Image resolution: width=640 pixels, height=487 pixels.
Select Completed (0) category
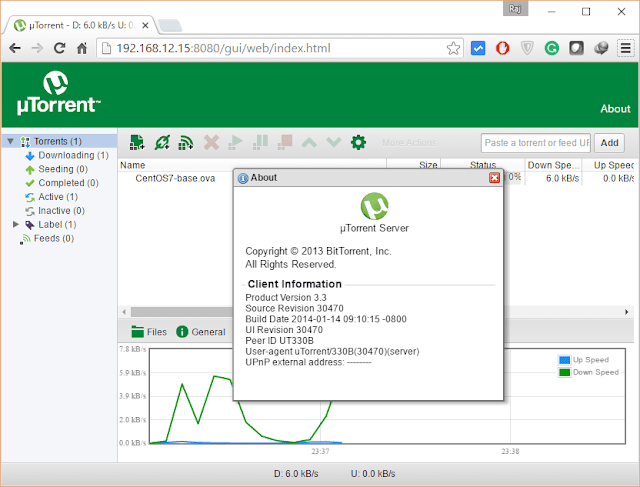pyautogui.click(x=68, y=183)
